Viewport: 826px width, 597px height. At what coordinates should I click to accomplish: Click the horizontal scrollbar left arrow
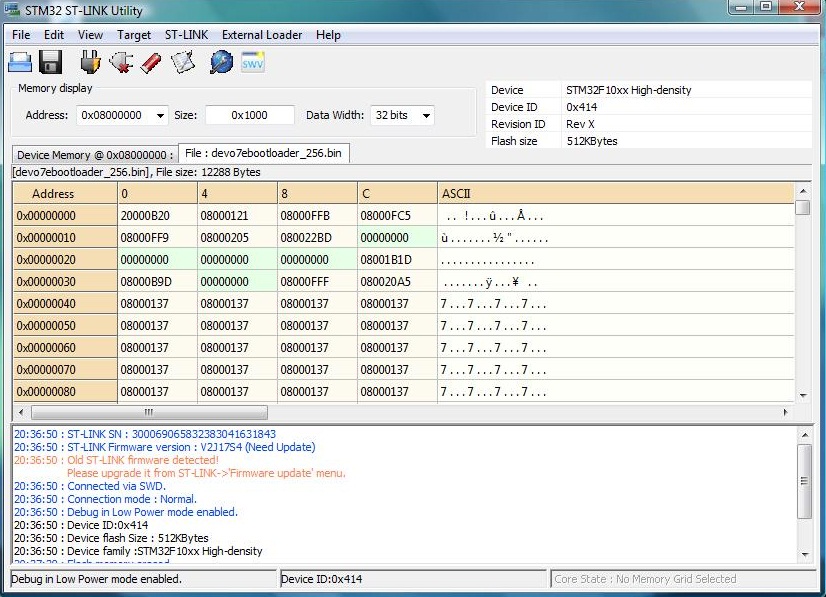click(x=21, y=412)
